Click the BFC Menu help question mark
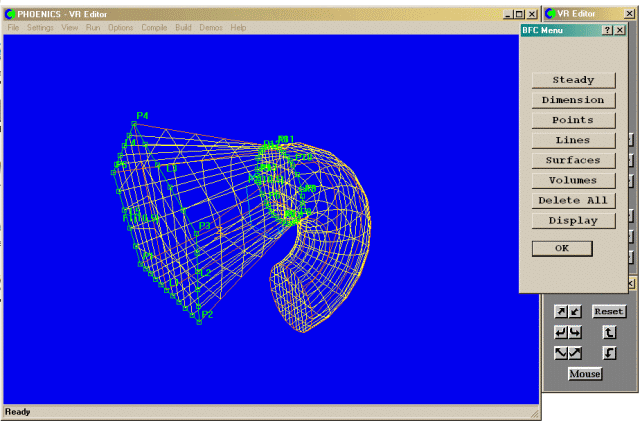The height and width of the screenshot is (425, 640). point(607,31)
